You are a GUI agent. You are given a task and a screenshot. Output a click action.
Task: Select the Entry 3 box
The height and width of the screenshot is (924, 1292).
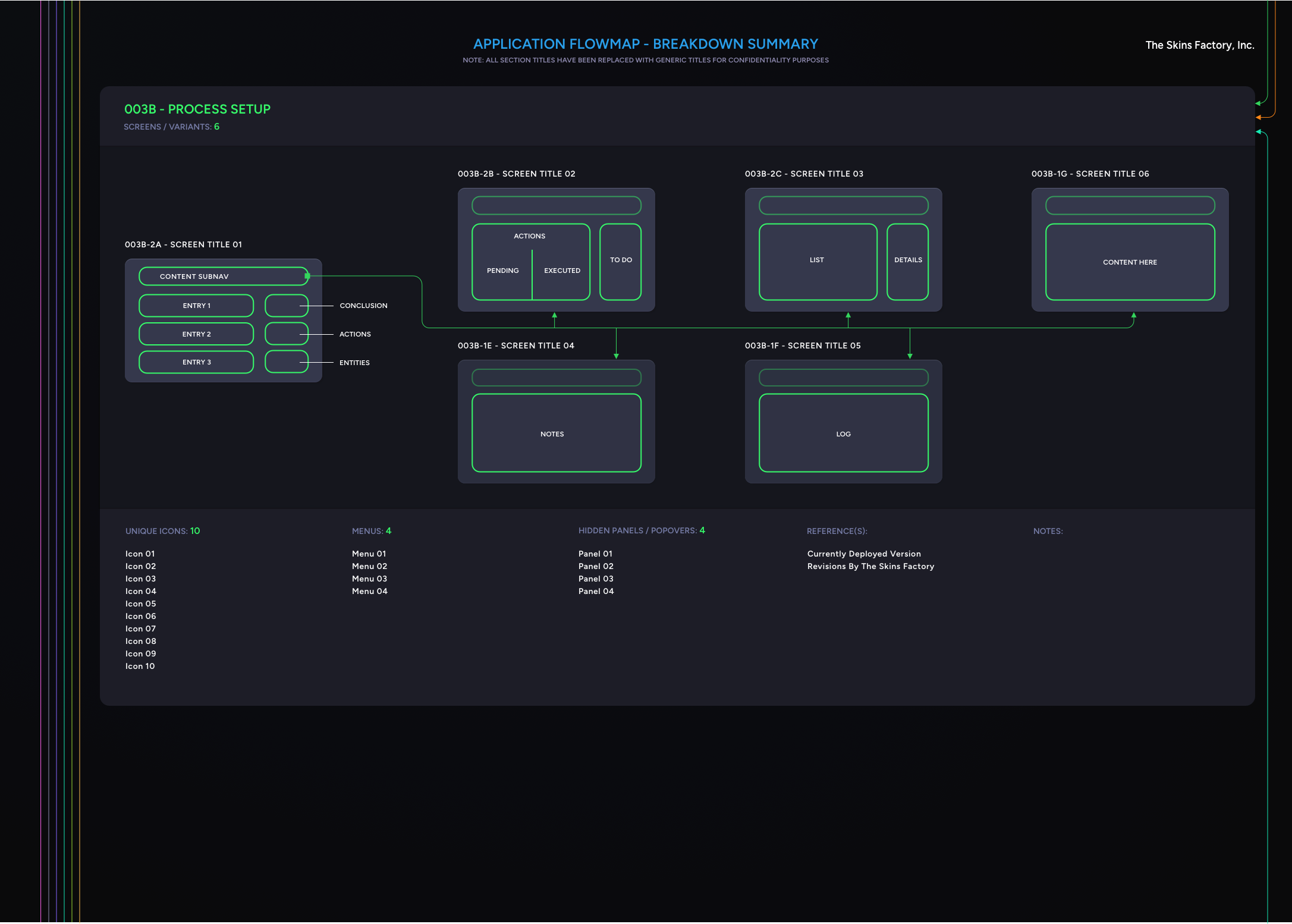pos(196,362)
